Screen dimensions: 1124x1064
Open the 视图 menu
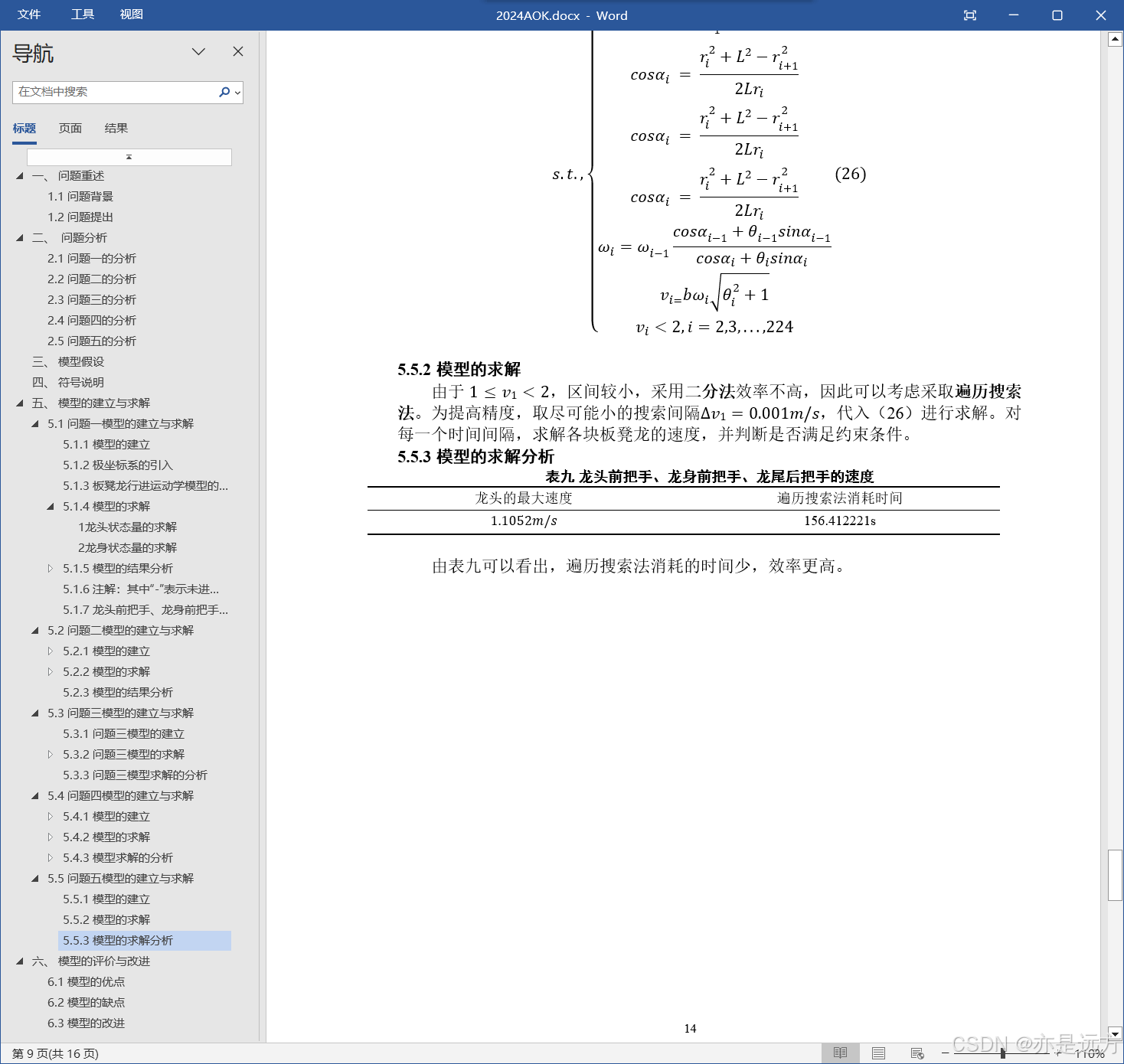coord(132,15)
